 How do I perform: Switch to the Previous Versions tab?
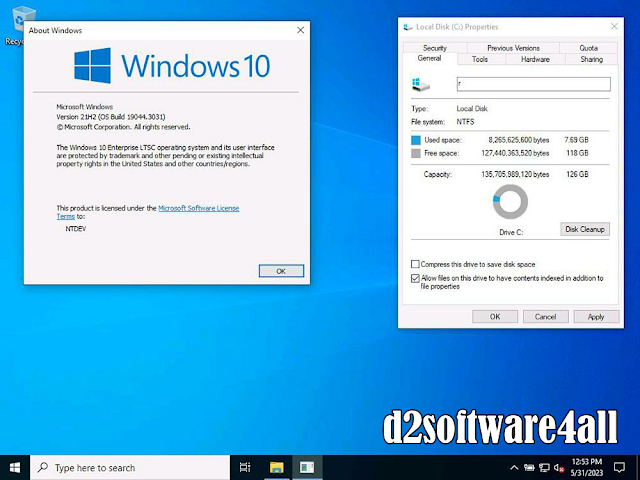click(513, 48)
